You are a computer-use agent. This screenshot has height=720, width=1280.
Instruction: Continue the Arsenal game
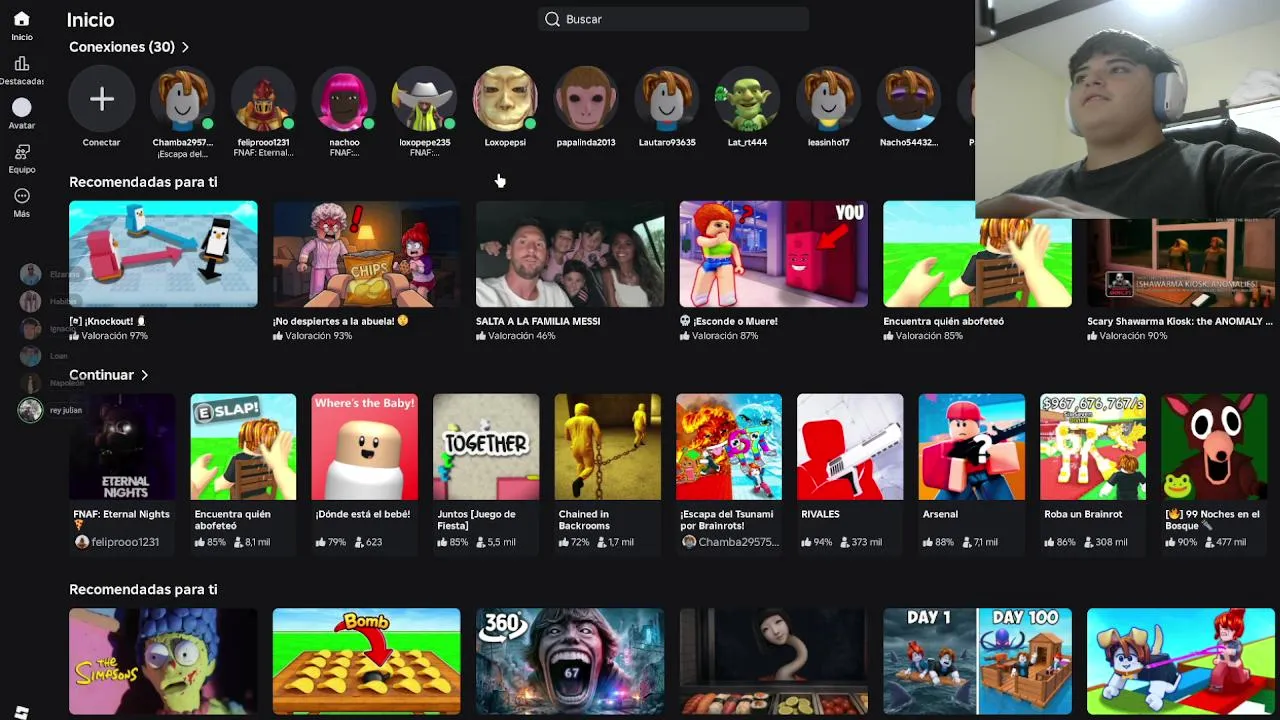click(x=971, y=447)
